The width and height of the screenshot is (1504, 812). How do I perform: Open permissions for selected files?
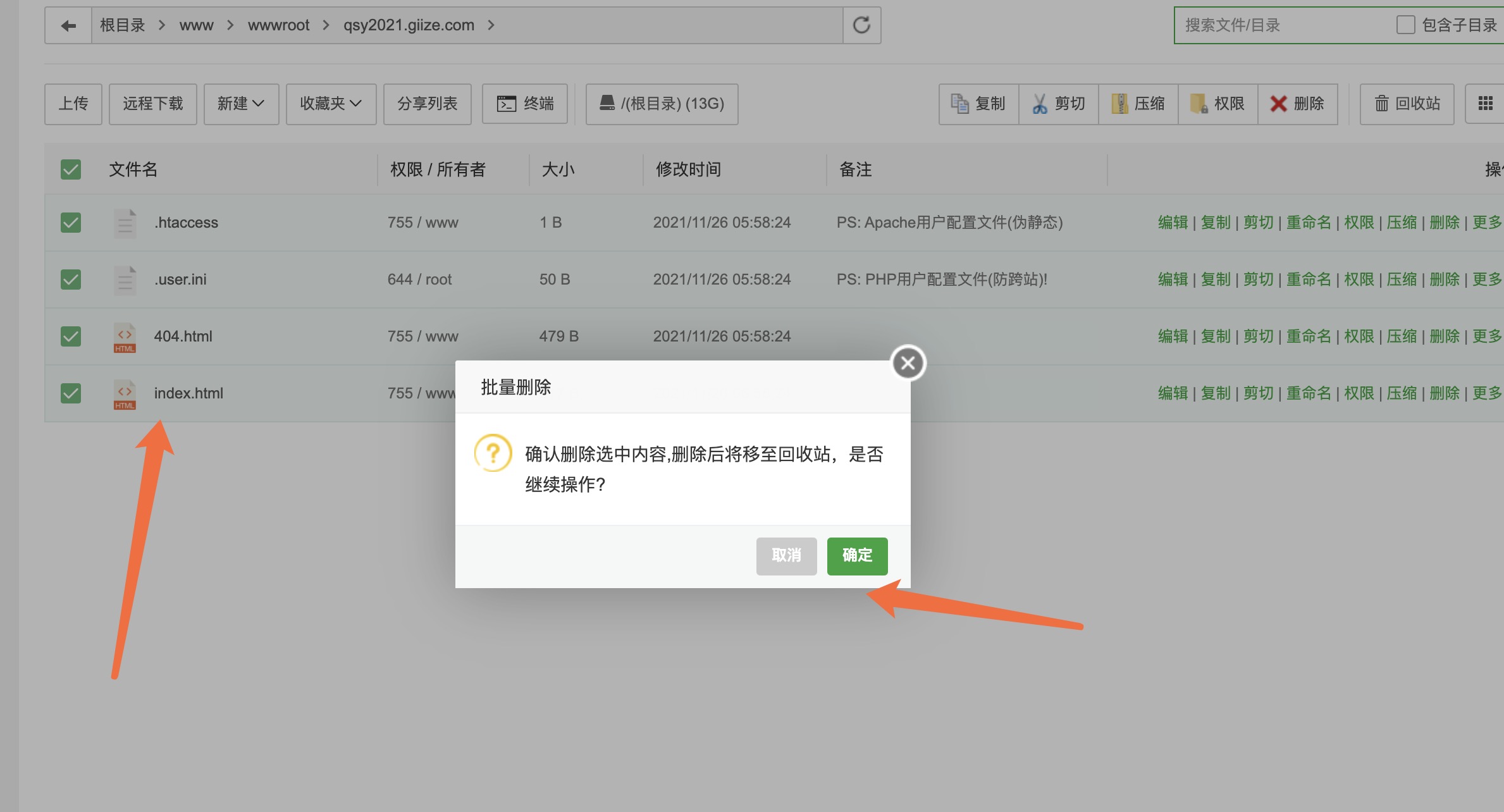click(x=1217, y=104)
